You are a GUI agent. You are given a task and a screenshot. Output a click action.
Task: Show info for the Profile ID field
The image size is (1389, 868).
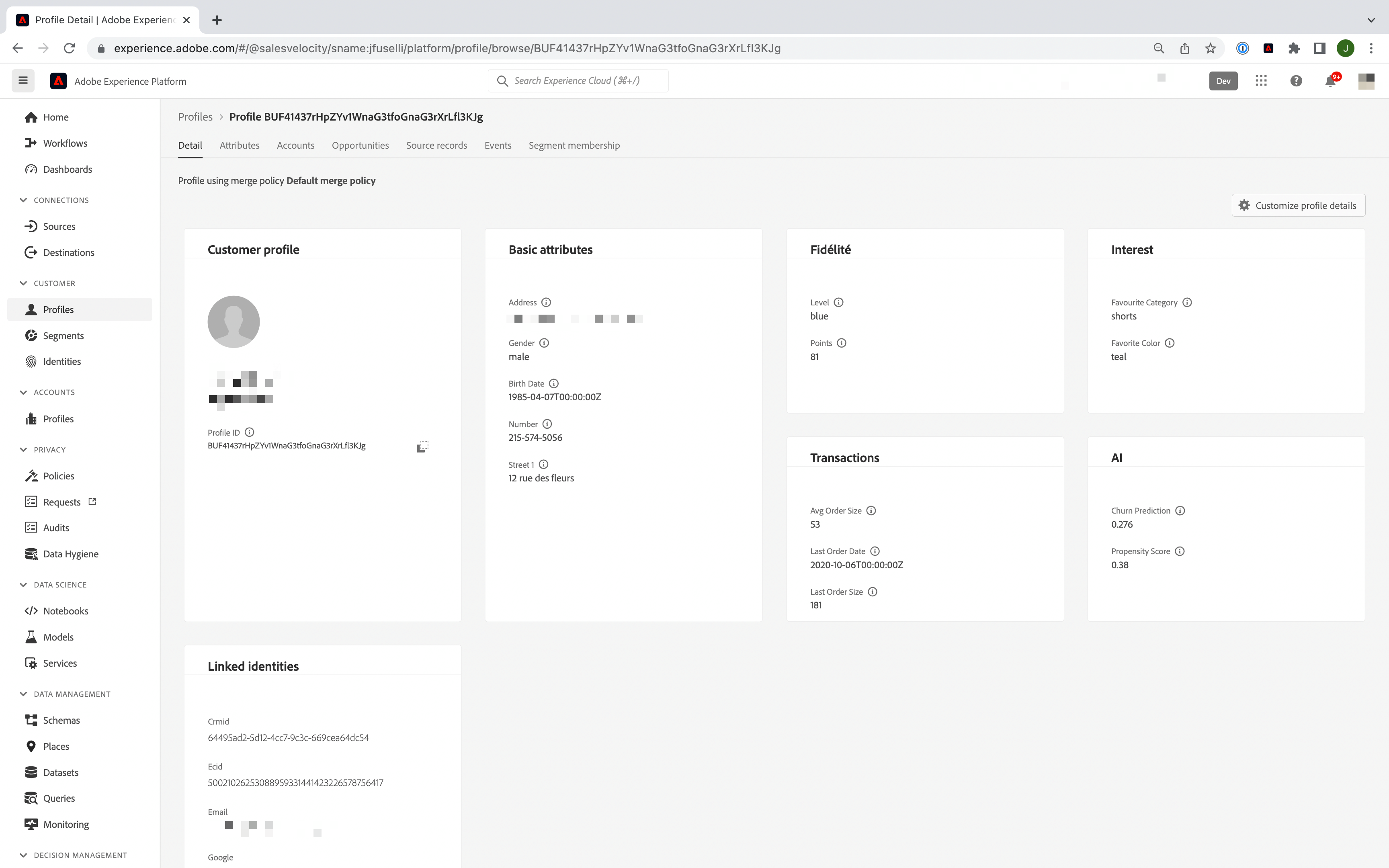[x=249, y=432]
